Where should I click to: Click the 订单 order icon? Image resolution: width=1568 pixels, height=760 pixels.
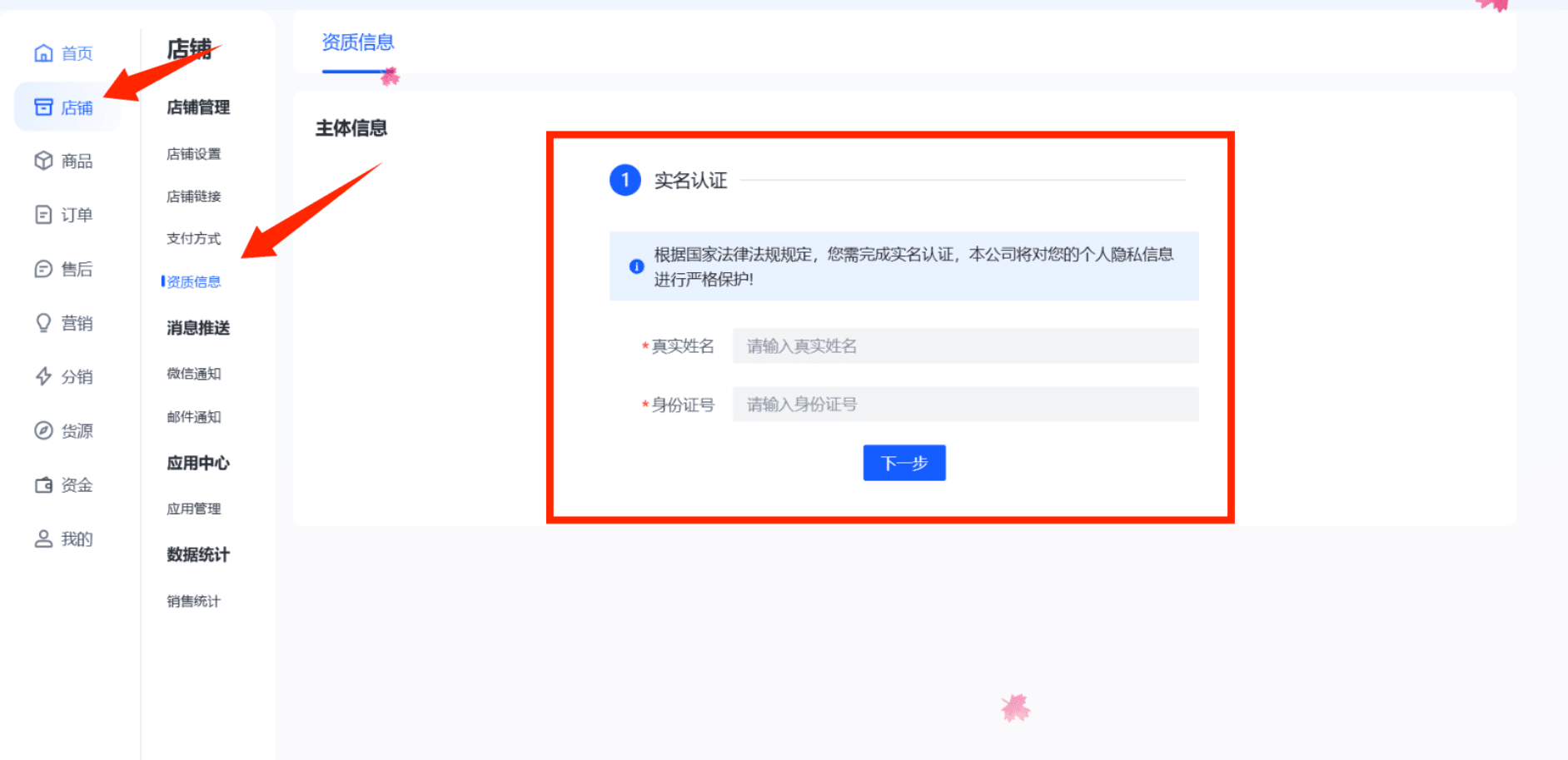43,215
